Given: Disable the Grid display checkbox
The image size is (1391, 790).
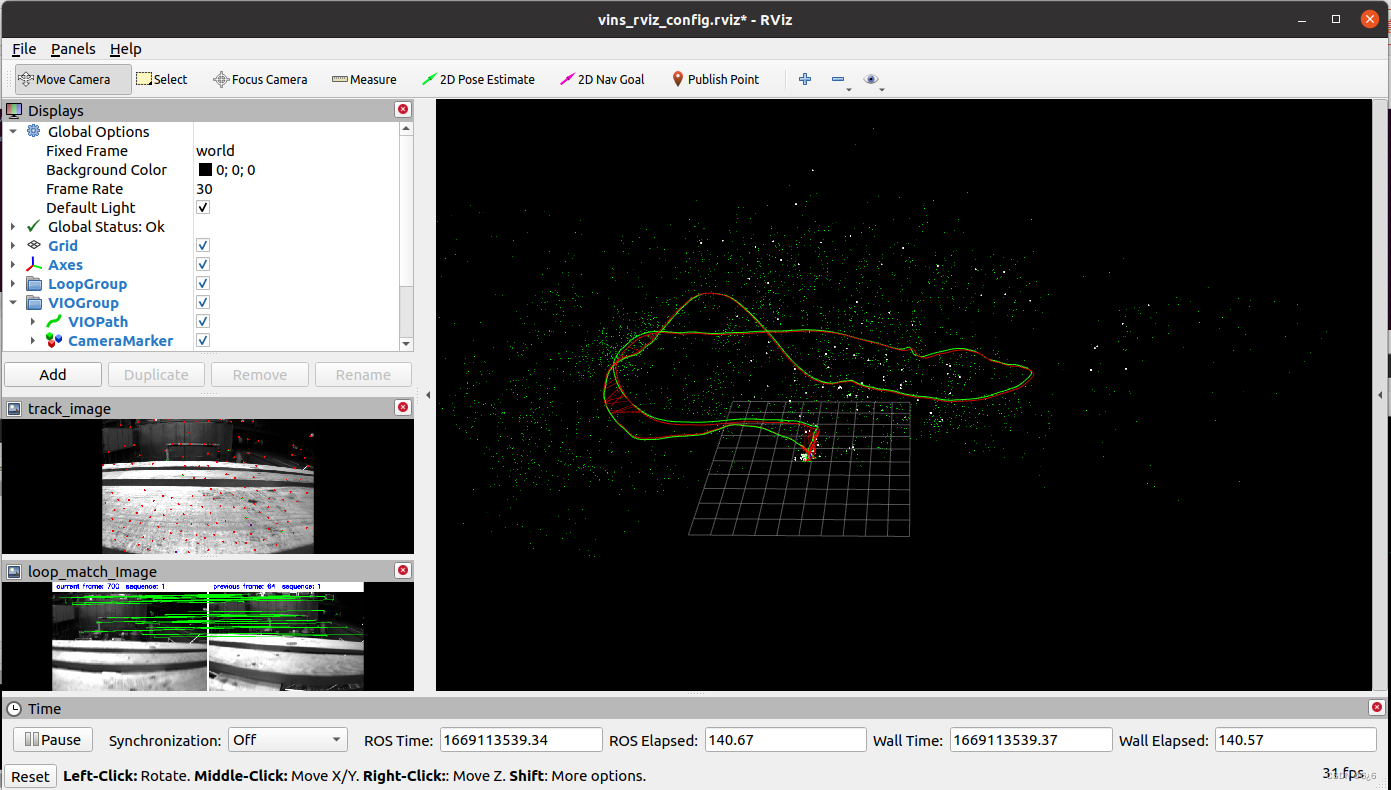Looking at the screenshot, I should click(203, 245).
